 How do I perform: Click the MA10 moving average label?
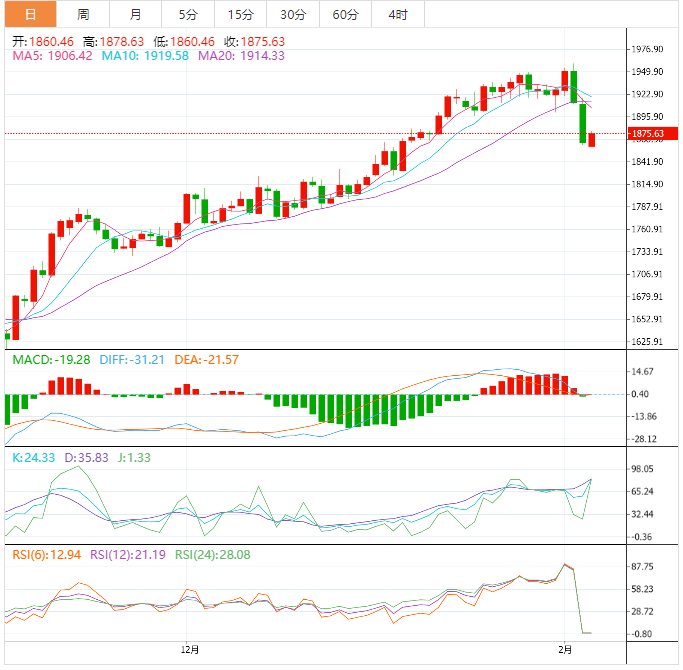click(145, 56)
